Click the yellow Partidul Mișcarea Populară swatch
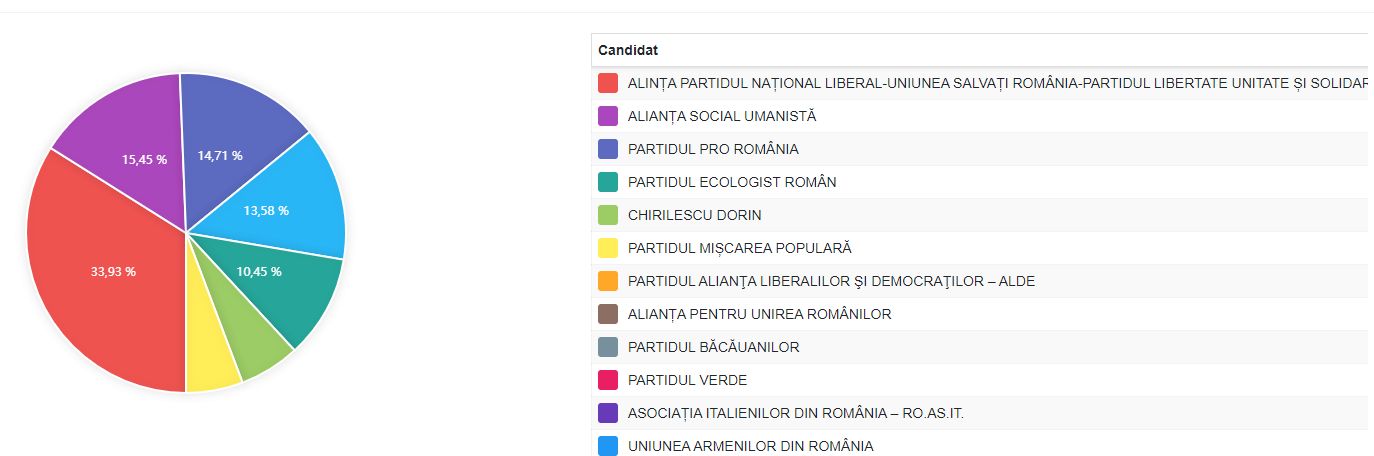The height and width of the screenshot is (456, 1374). [607, 248]
